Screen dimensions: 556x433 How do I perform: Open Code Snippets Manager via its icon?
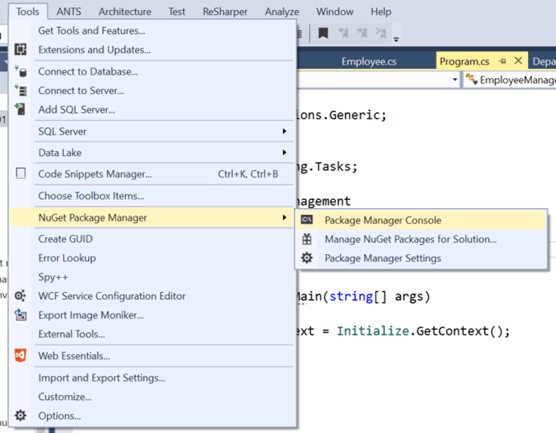(x=21, y=173)
